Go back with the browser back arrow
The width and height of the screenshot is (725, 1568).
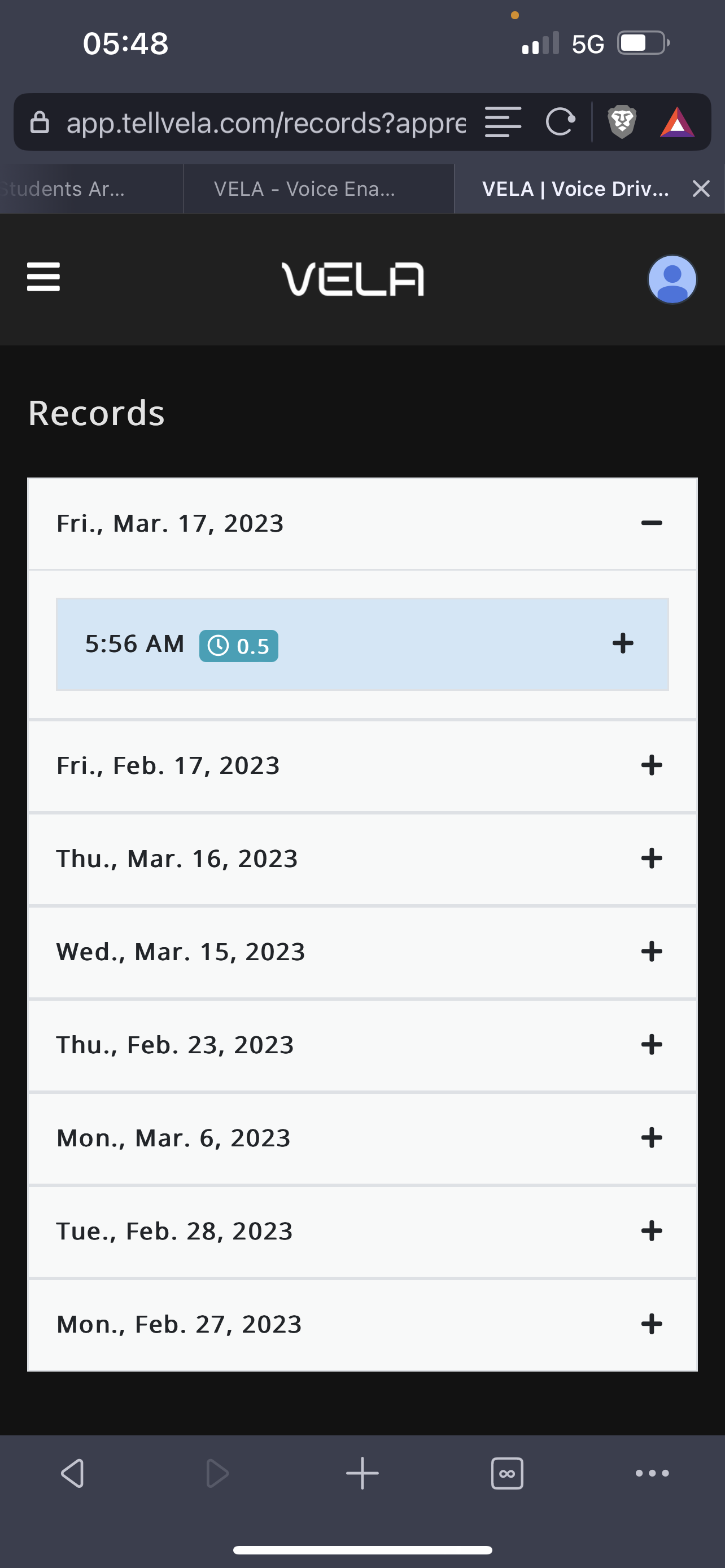pos(72,1474)
